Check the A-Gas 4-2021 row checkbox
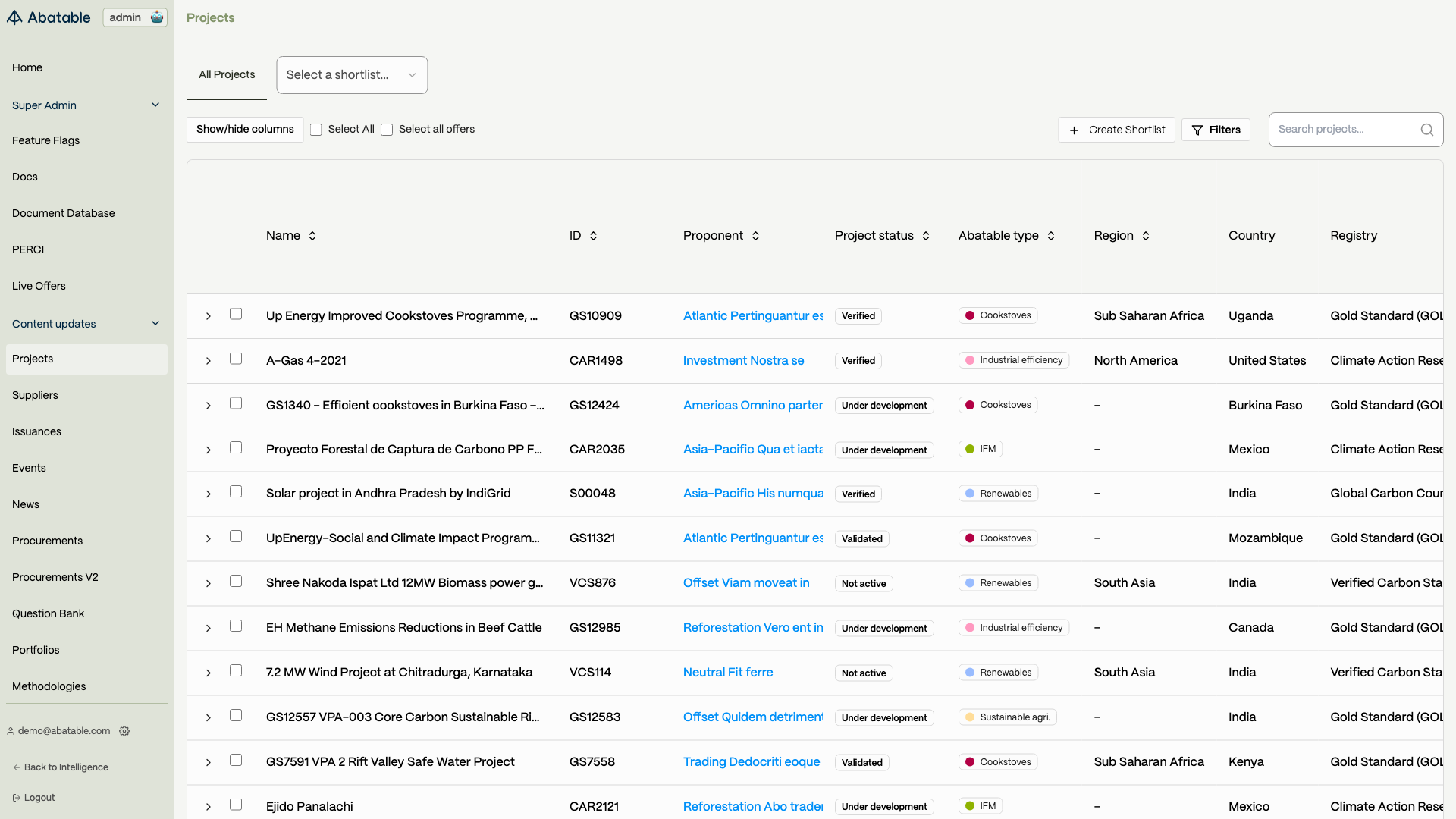Screen dimensions: 1456x819 point(236,359)
